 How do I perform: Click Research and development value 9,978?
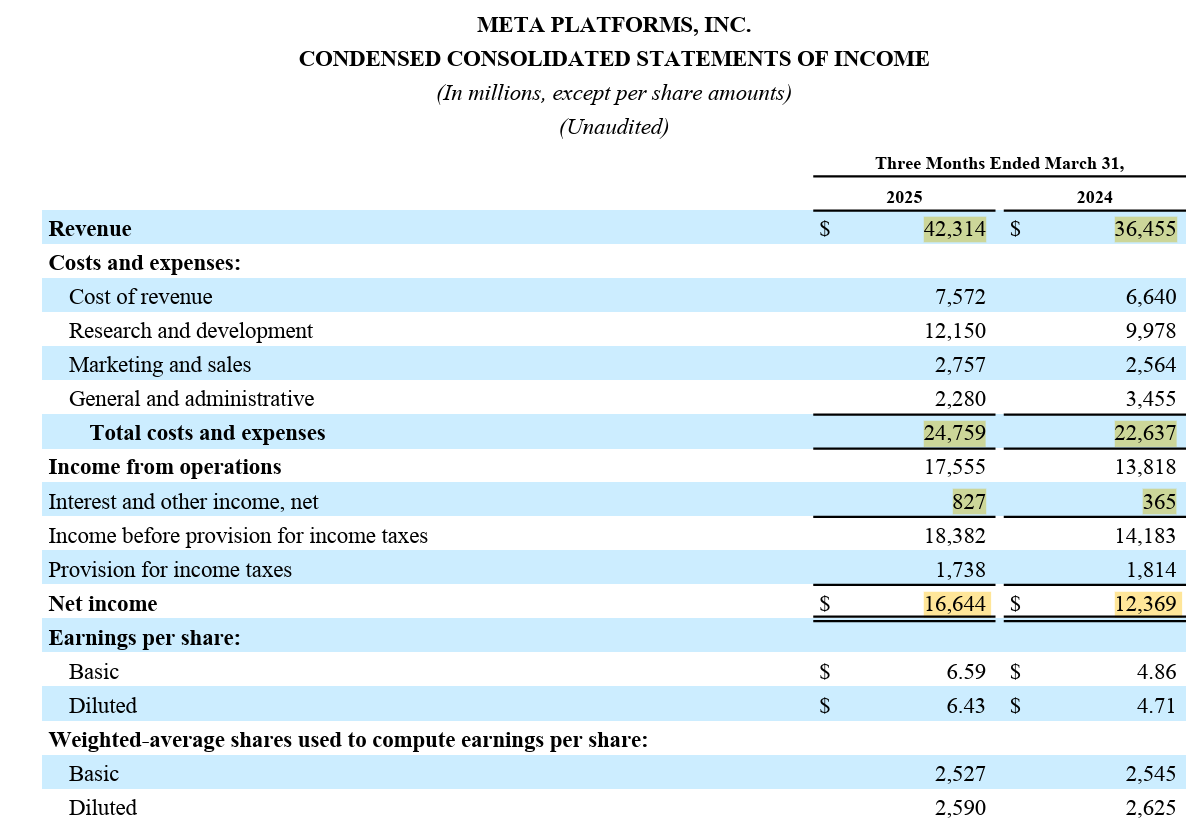coord(1151,331)
